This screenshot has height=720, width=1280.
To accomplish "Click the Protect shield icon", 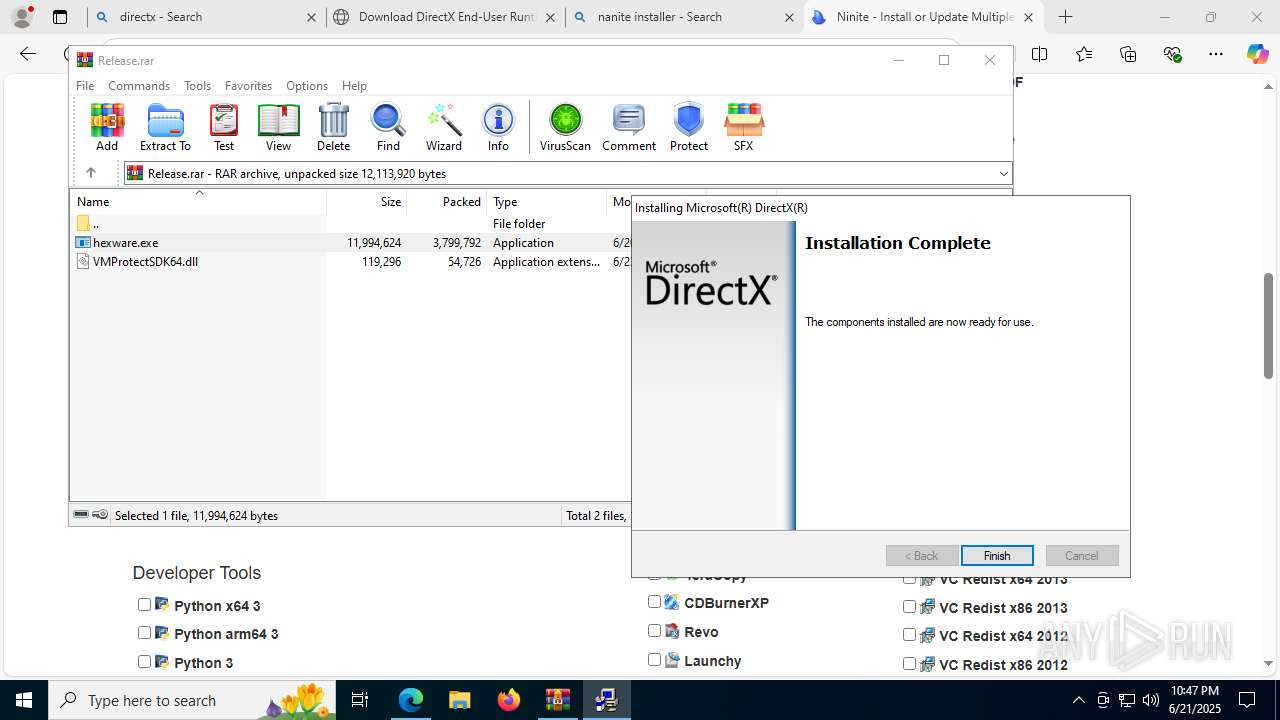I will click(689, 127).
